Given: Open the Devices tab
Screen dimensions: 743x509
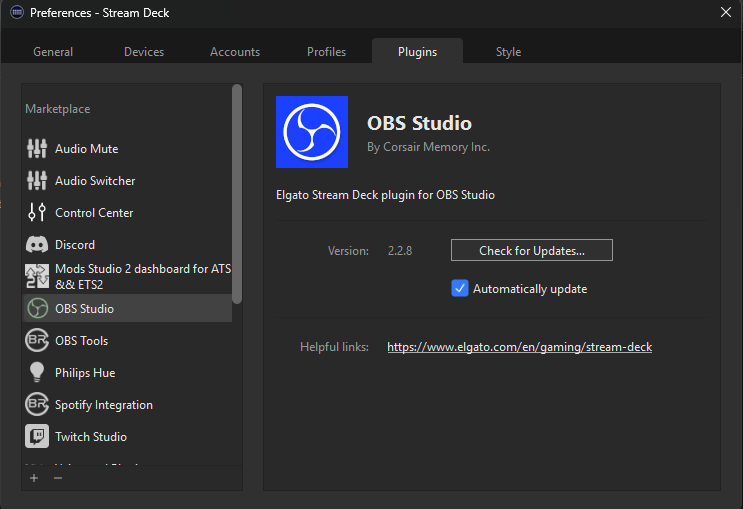Looking at the screenshot, I should point(144,52).
